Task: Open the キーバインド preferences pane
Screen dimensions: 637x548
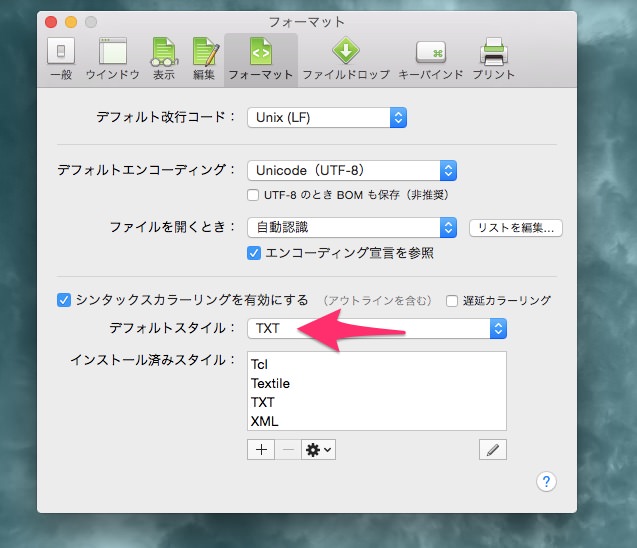Action: point(431,59)
